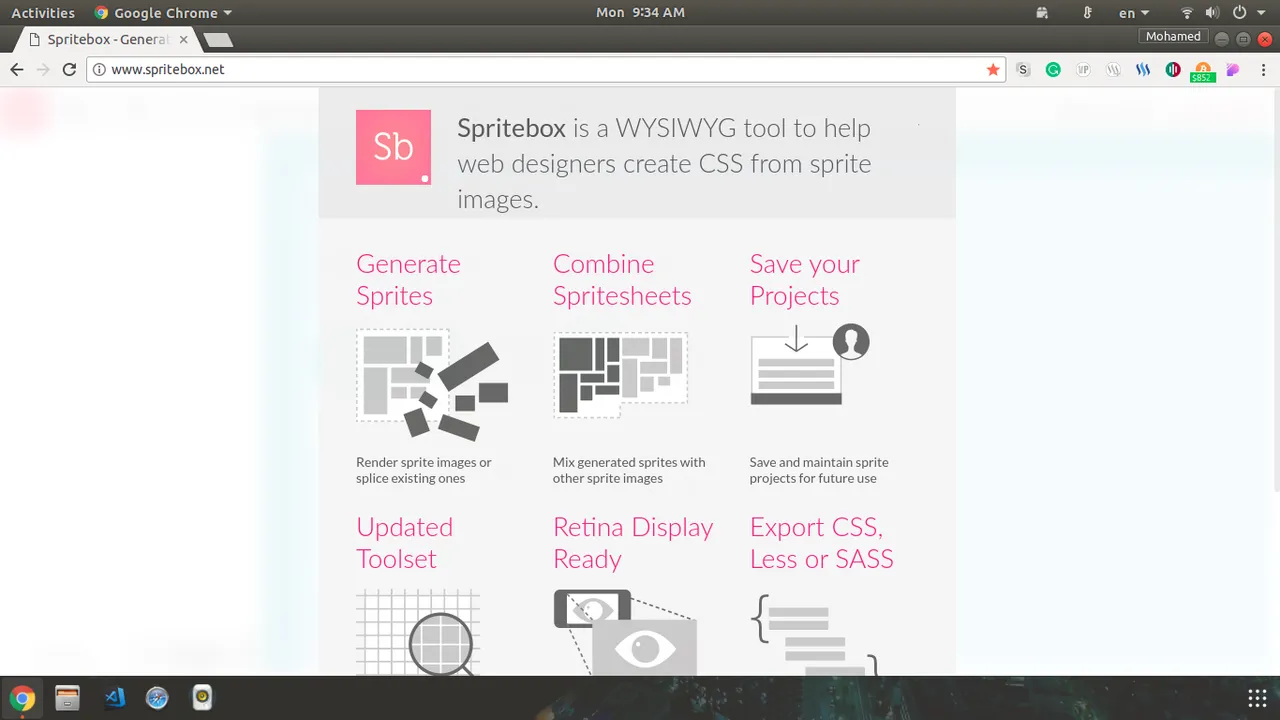Image resolution: width=1280 pixels, height=720 pixels.
Task: Open Chrome three-dot menu
Action: pyautogui.click(x=1263, y=69)
